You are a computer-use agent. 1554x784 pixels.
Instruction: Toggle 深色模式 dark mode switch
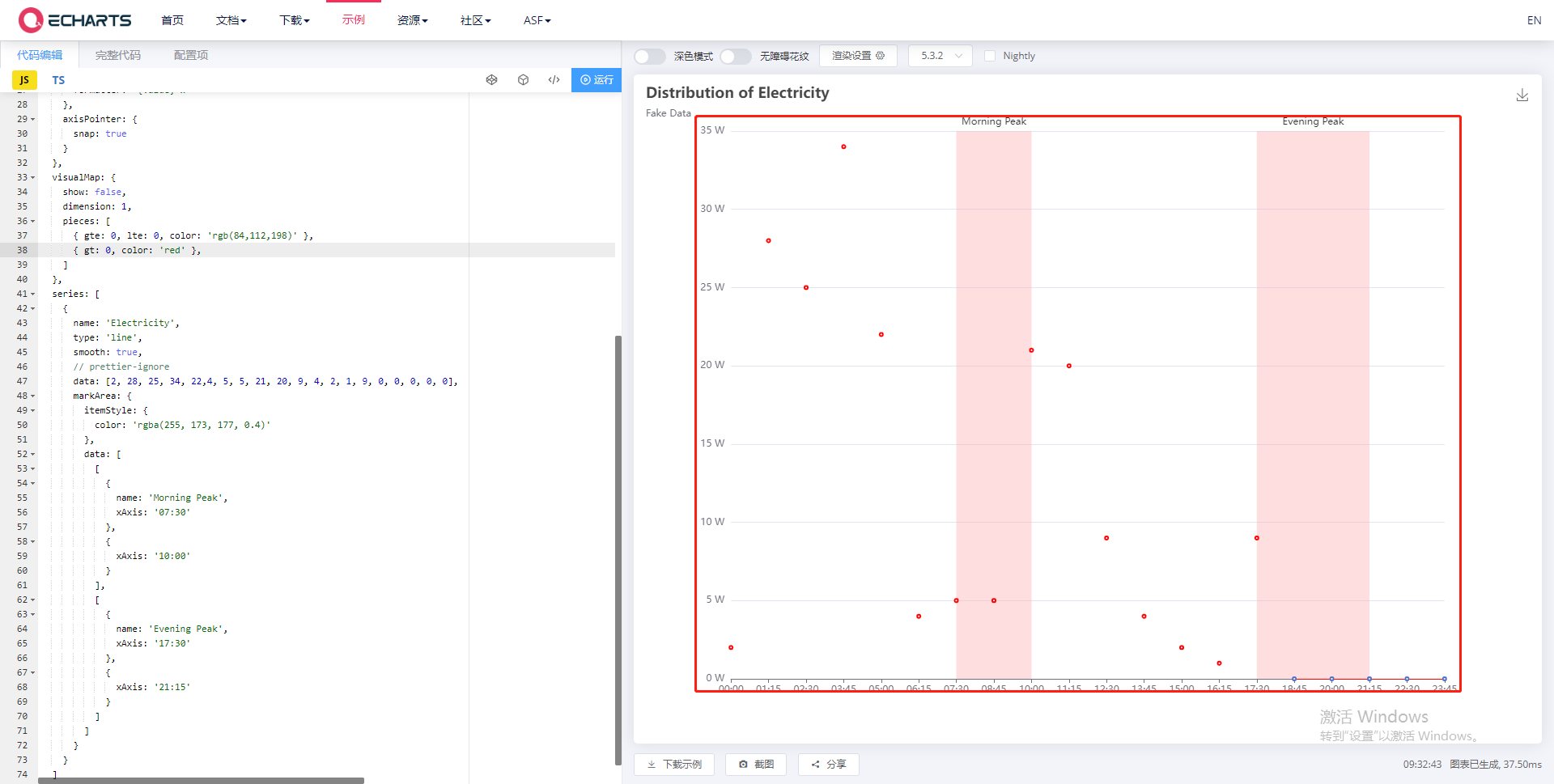pyautogui.click(x=650, y=56)
